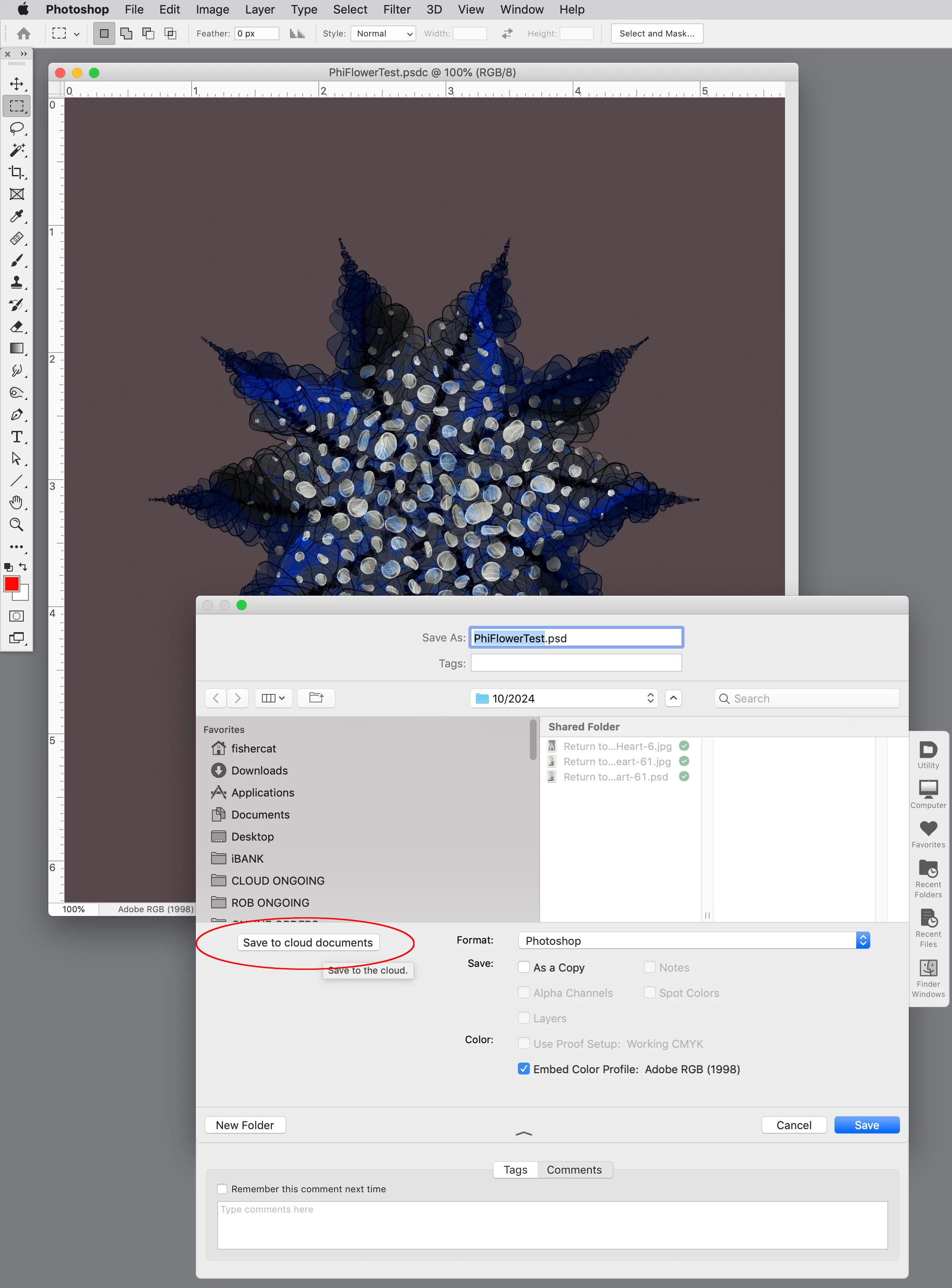The image size is (952, 1288).
Task: Choose the Eyedropper tool
Action: coord(16,217)
